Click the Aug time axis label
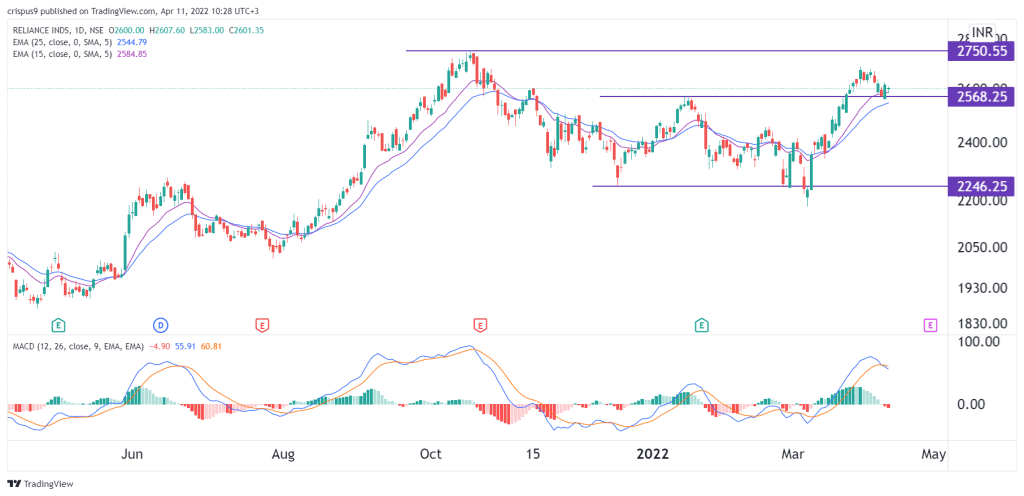 (284, 454)
